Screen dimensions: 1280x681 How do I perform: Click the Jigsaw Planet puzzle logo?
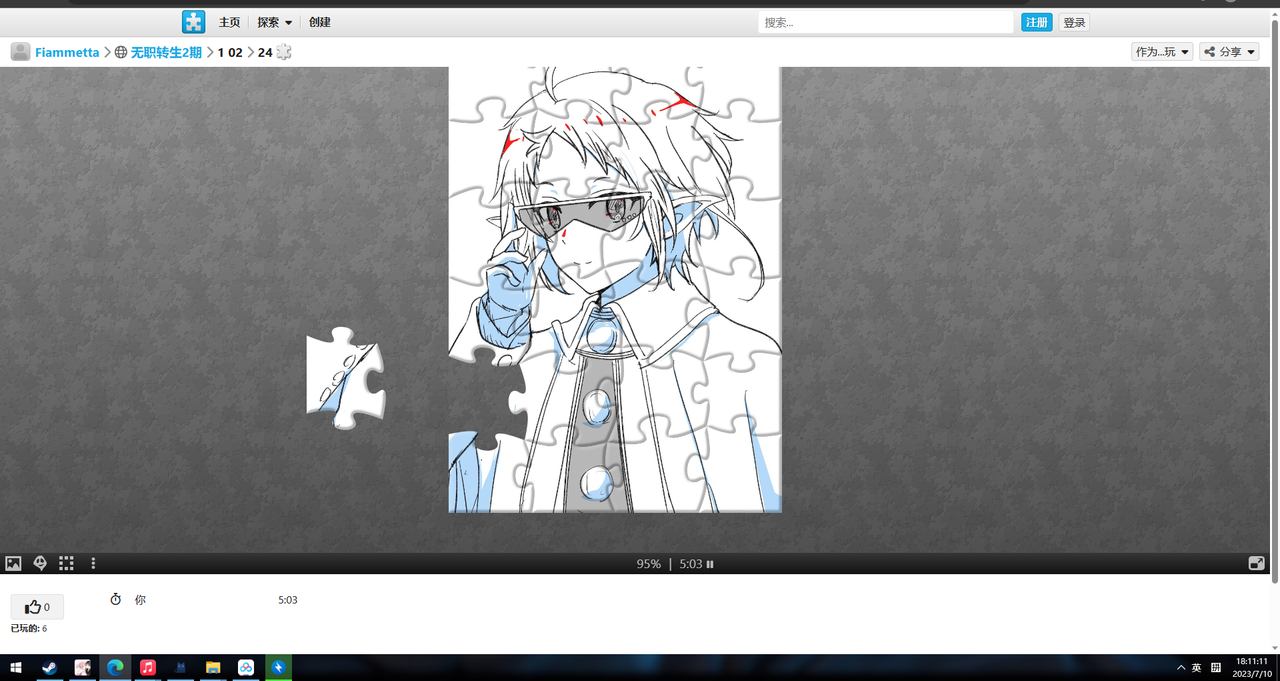click(193, 22)
